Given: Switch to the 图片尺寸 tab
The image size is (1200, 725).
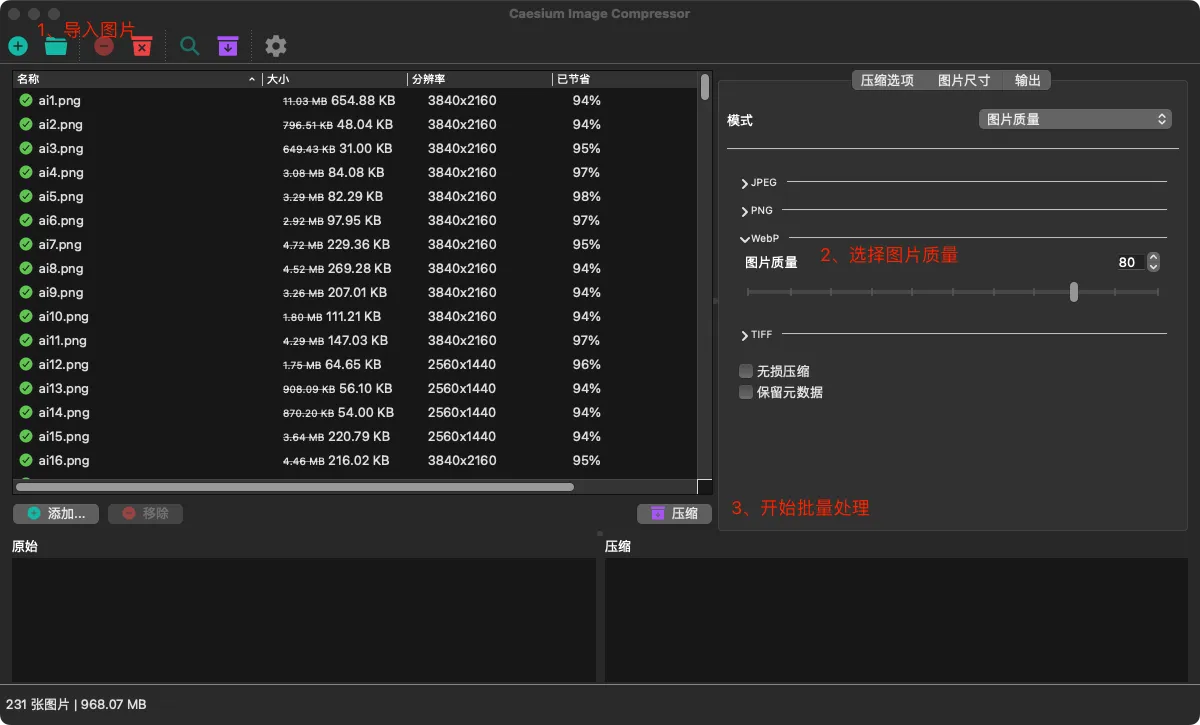Looking at the screenshot, I should (x=964, y=80).
